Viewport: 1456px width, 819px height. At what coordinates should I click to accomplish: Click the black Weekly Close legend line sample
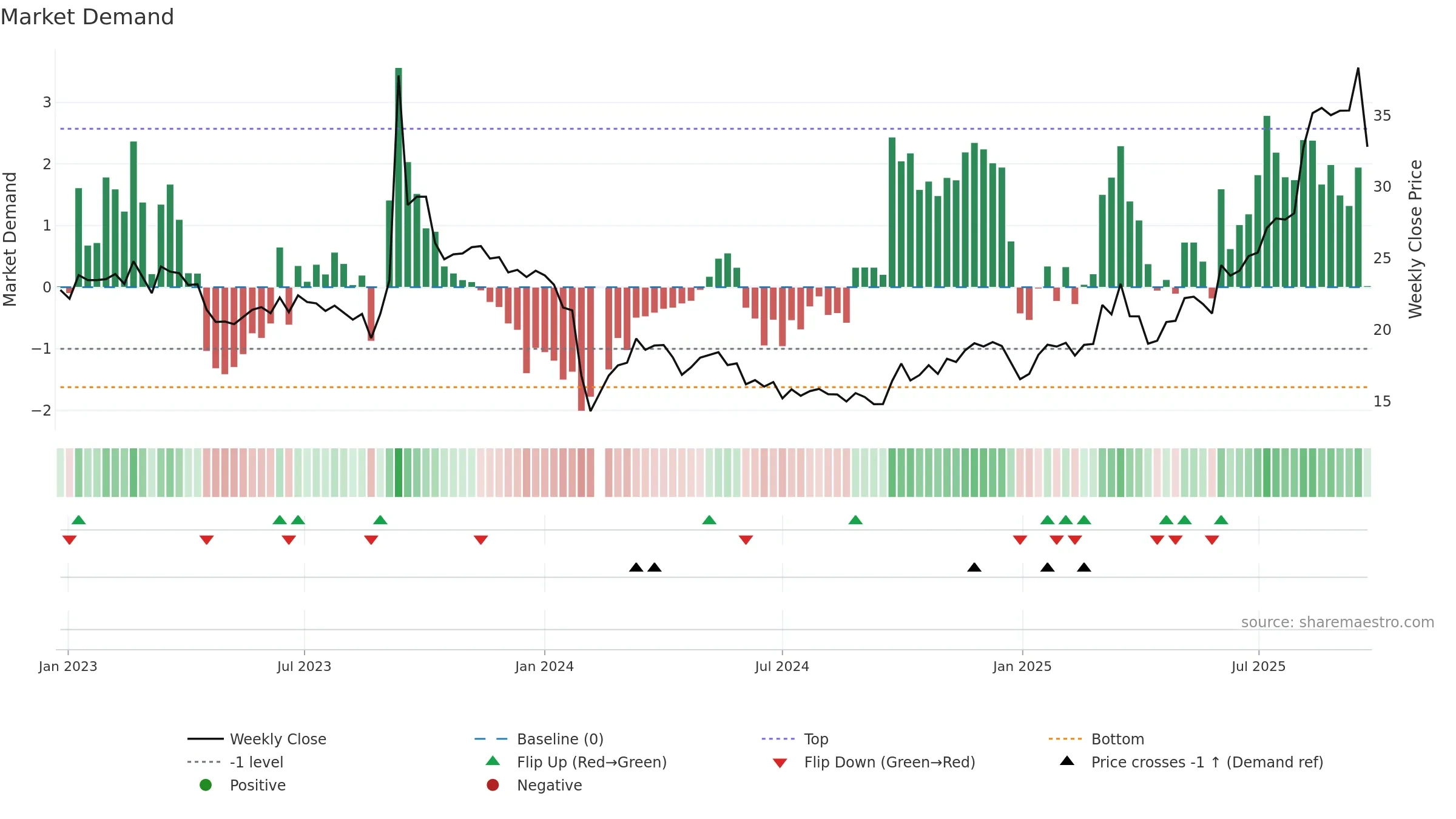tap(205, 739)
